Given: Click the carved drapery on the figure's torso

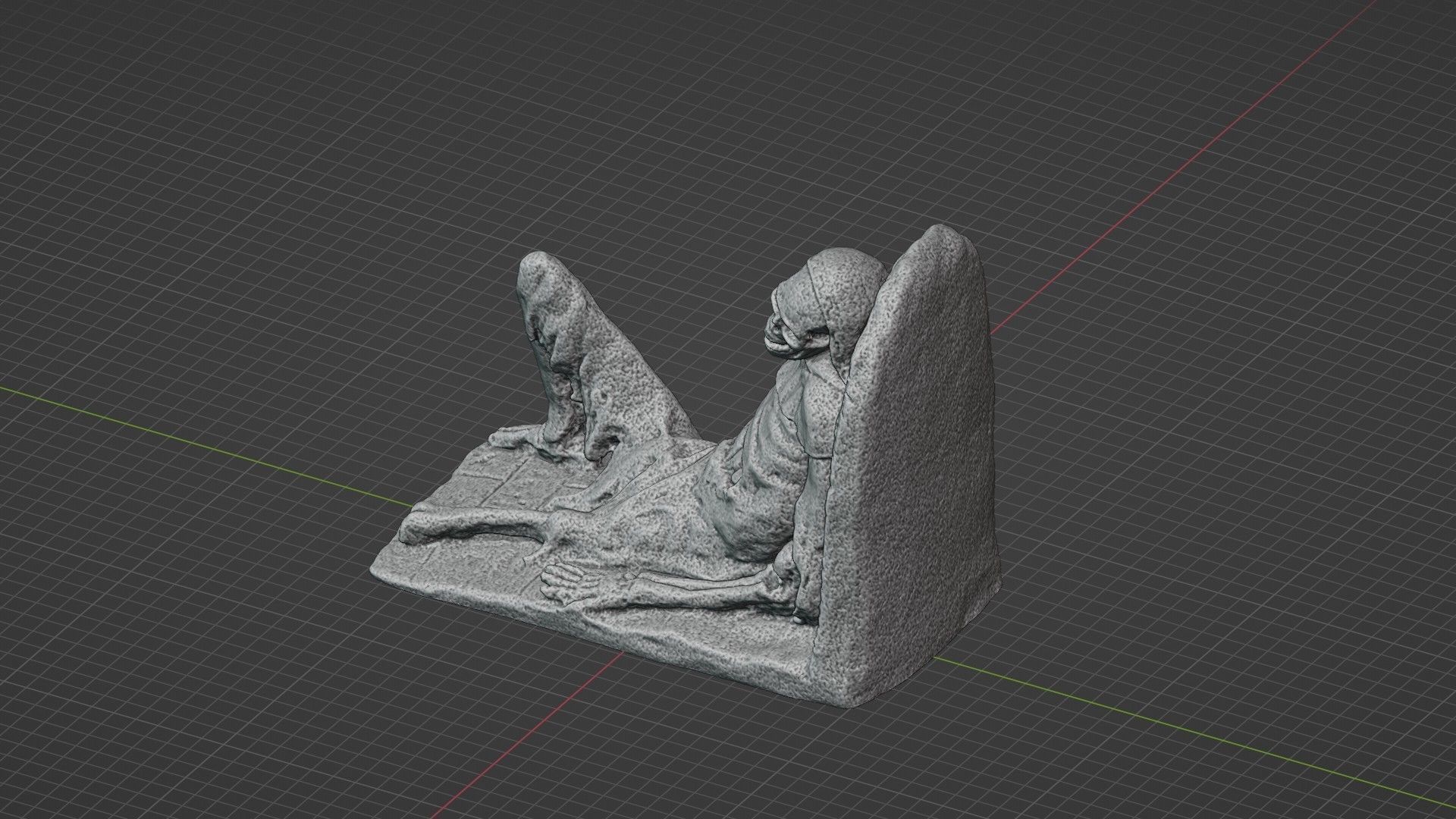Looking at the screenshot, I should coord(766,455).
